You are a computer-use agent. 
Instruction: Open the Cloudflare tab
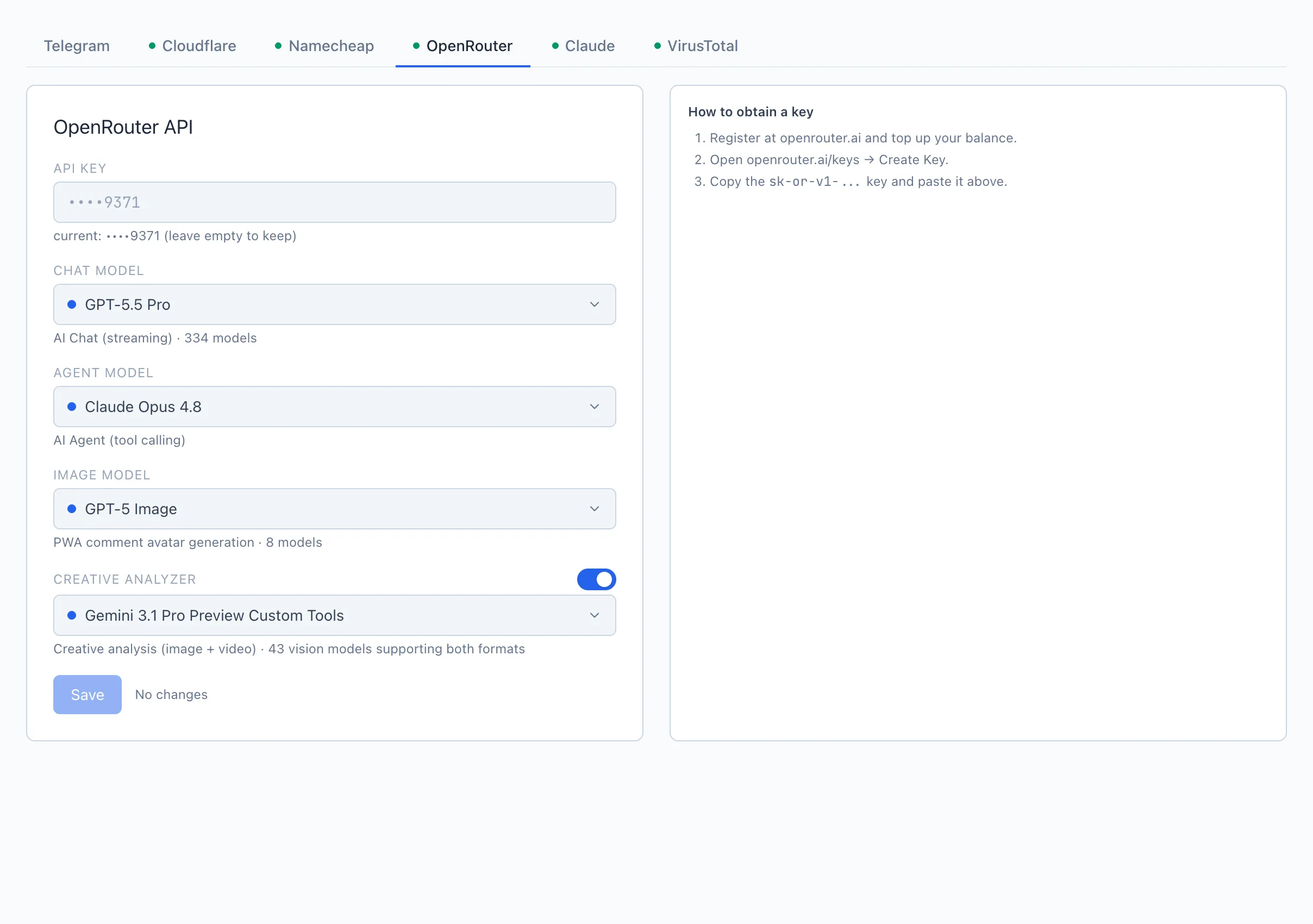point(192,46)
